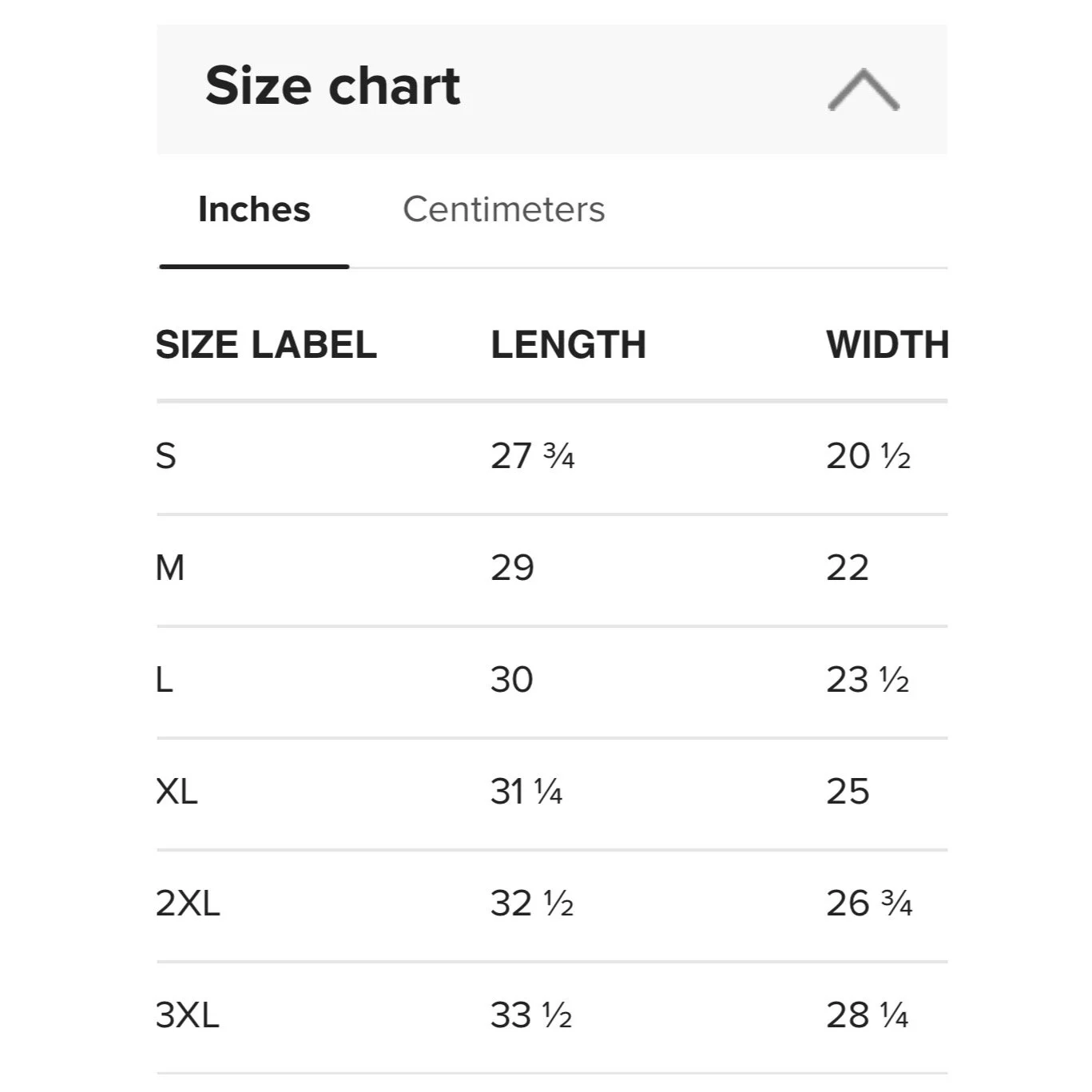Select the 2XL size row label
Image resolution: width=1092 pixels, height=1092 pixels.
coord(188,904)
